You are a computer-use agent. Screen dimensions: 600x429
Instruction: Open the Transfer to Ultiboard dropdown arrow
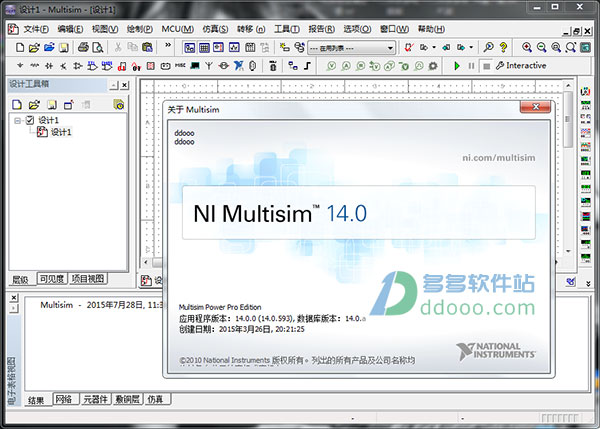[434, 47]
